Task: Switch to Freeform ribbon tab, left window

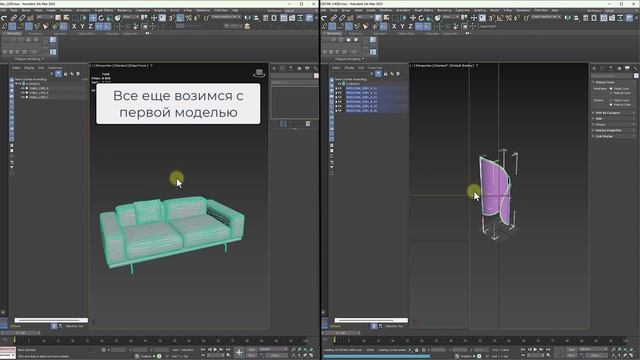Action: pyautogui.click(x=36, y=33)
